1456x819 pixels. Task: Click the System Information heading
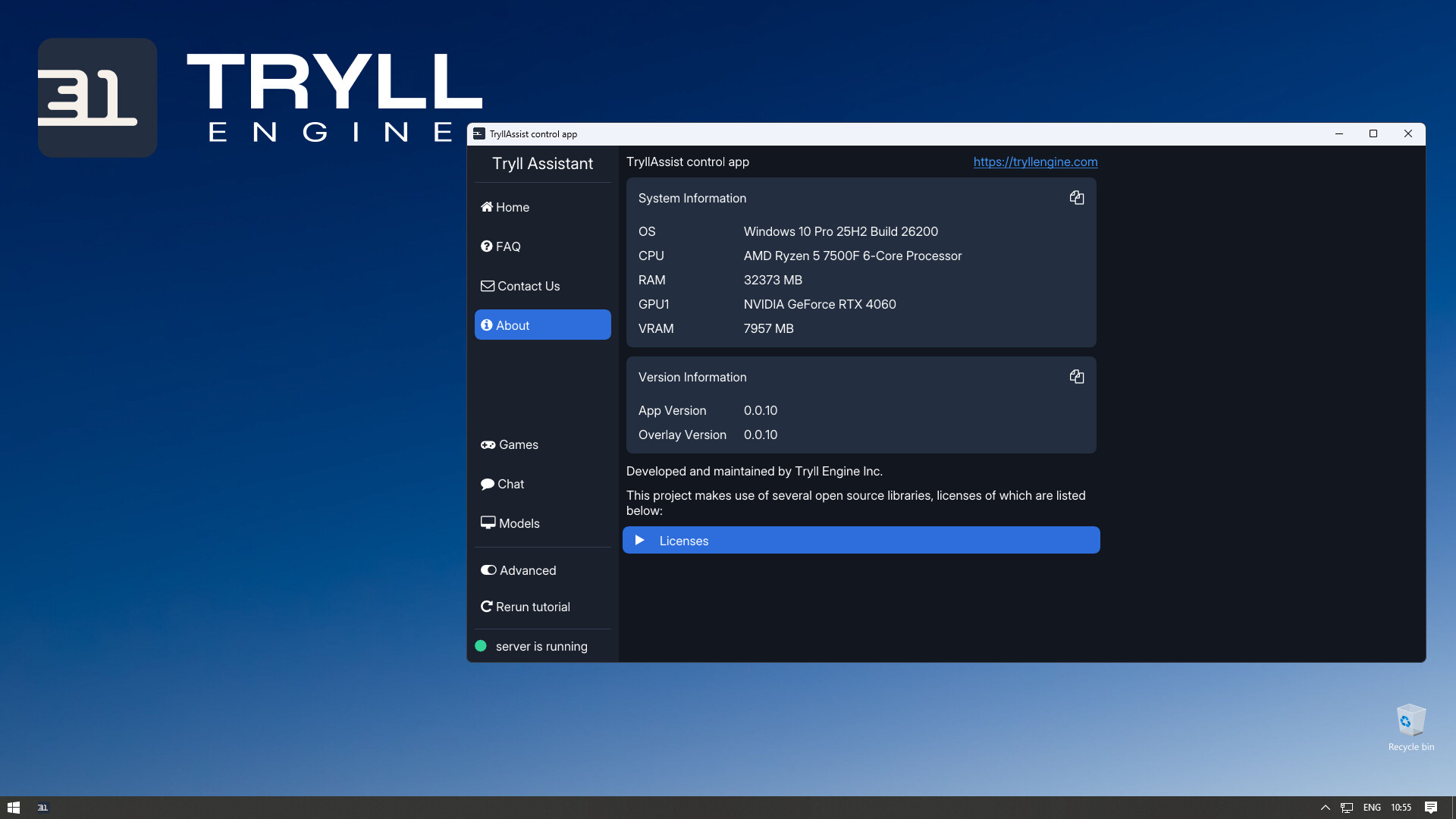pos(692,198)
